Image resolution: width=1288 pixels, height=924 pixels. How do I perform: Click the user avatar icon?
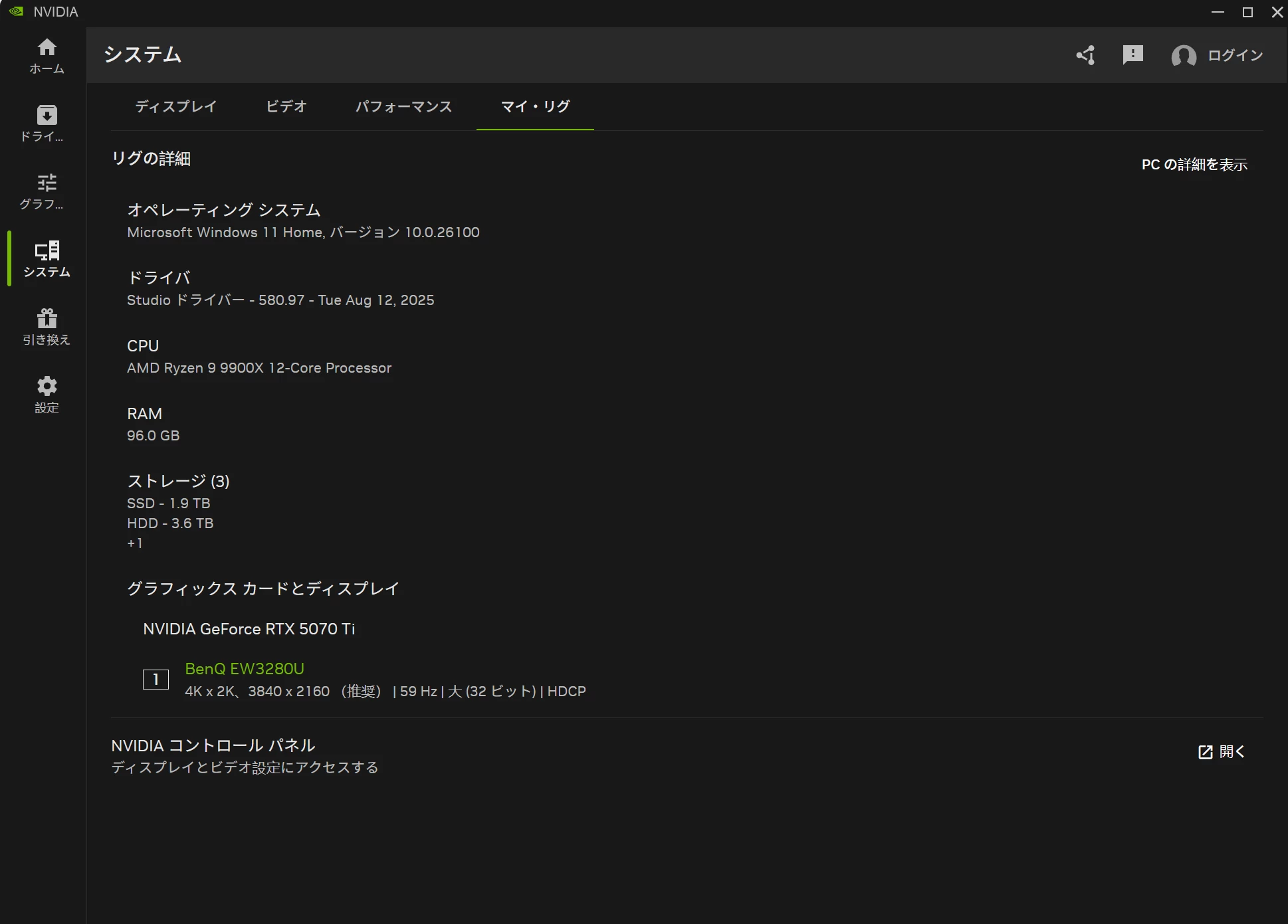pos(1183,56)
